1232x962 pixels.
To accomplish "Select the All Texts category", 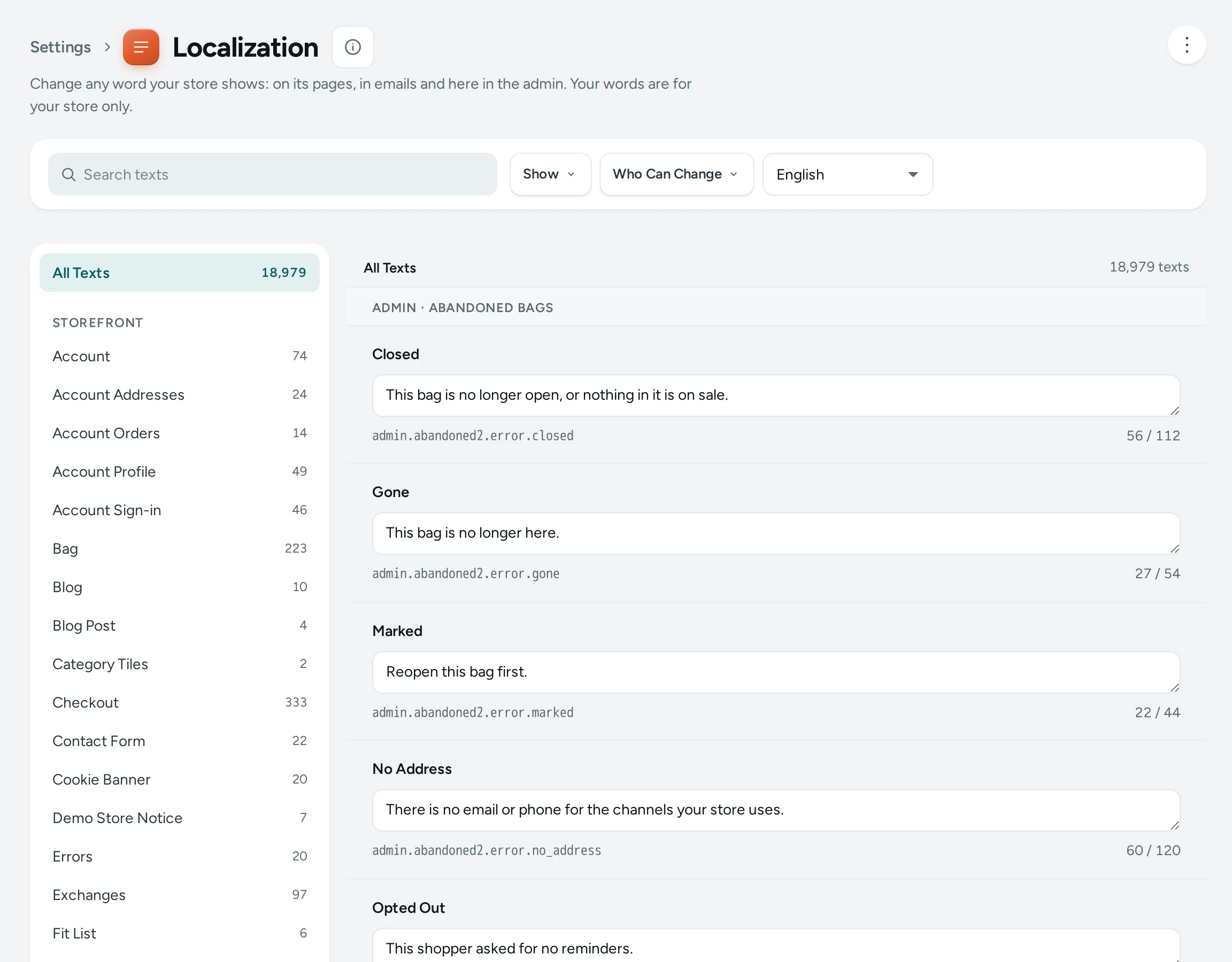I will 179,273.
